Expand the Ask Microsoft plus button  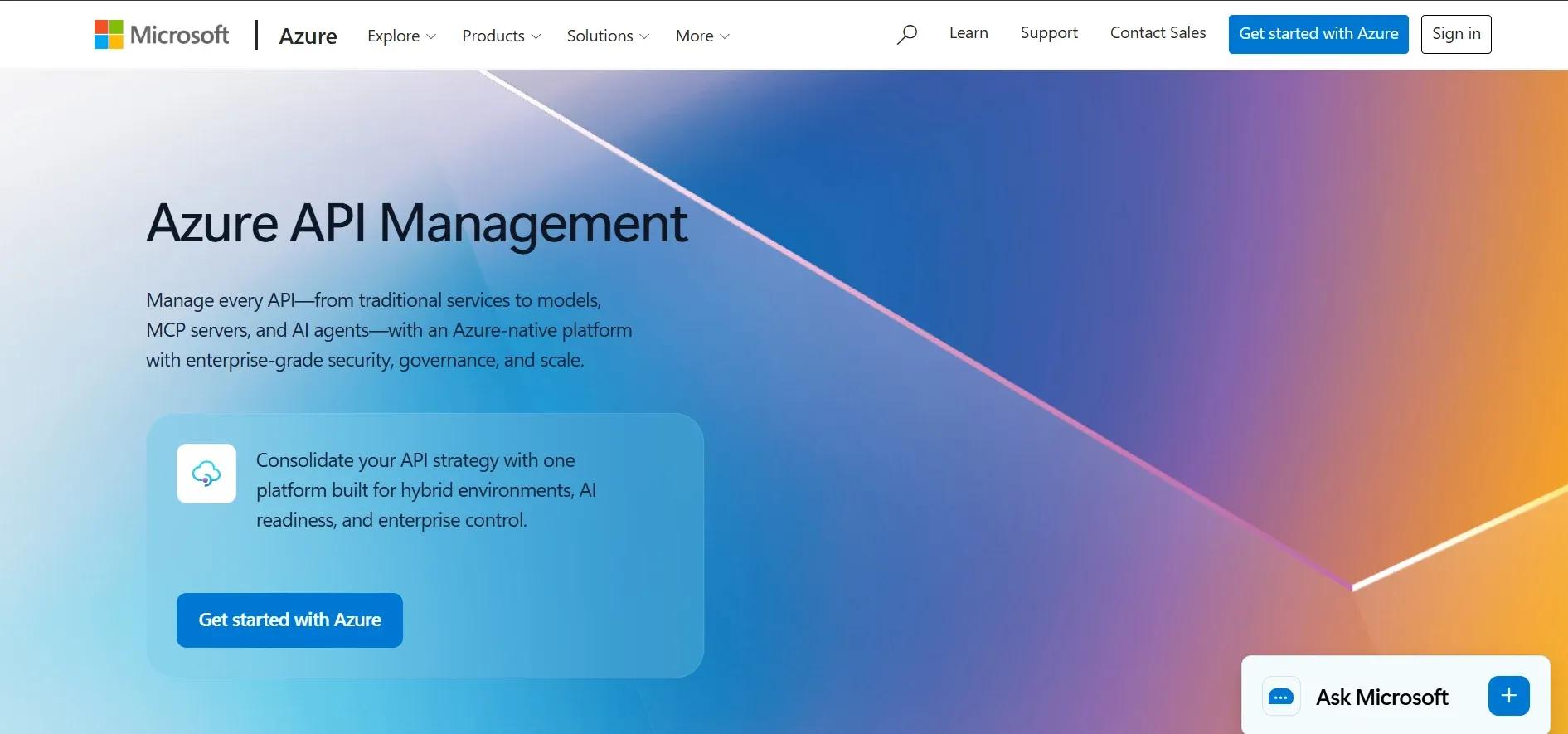click(x=1509, y=696)
